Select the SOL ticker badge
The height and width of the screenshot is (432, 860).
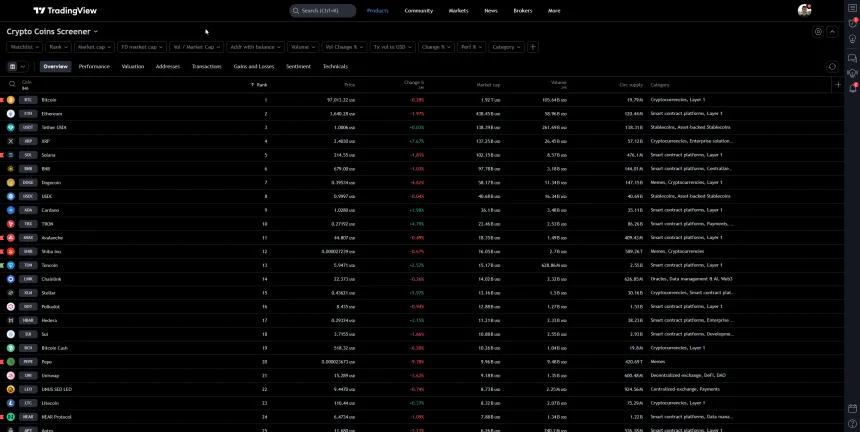tap(28, 155)
